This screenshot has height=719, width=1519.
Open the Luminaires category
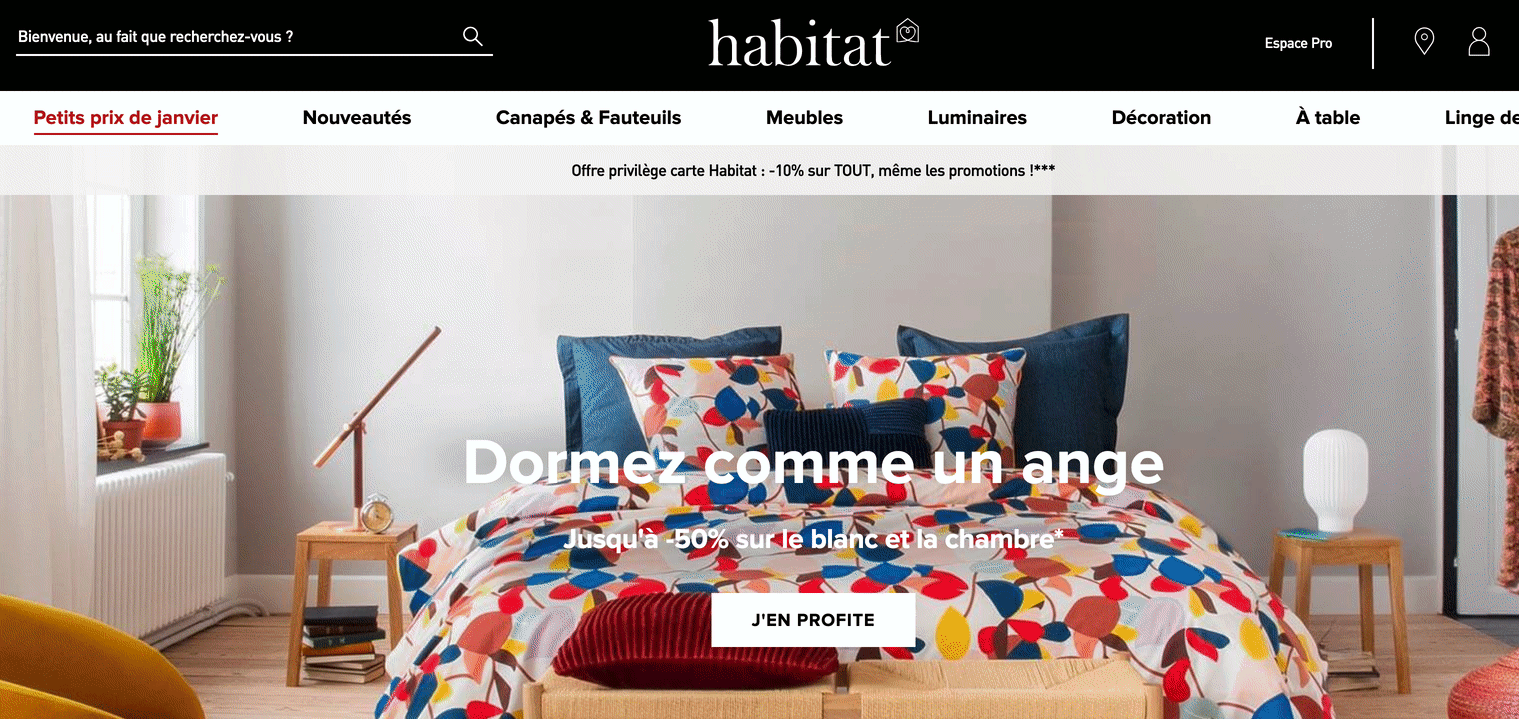(977, 118)
